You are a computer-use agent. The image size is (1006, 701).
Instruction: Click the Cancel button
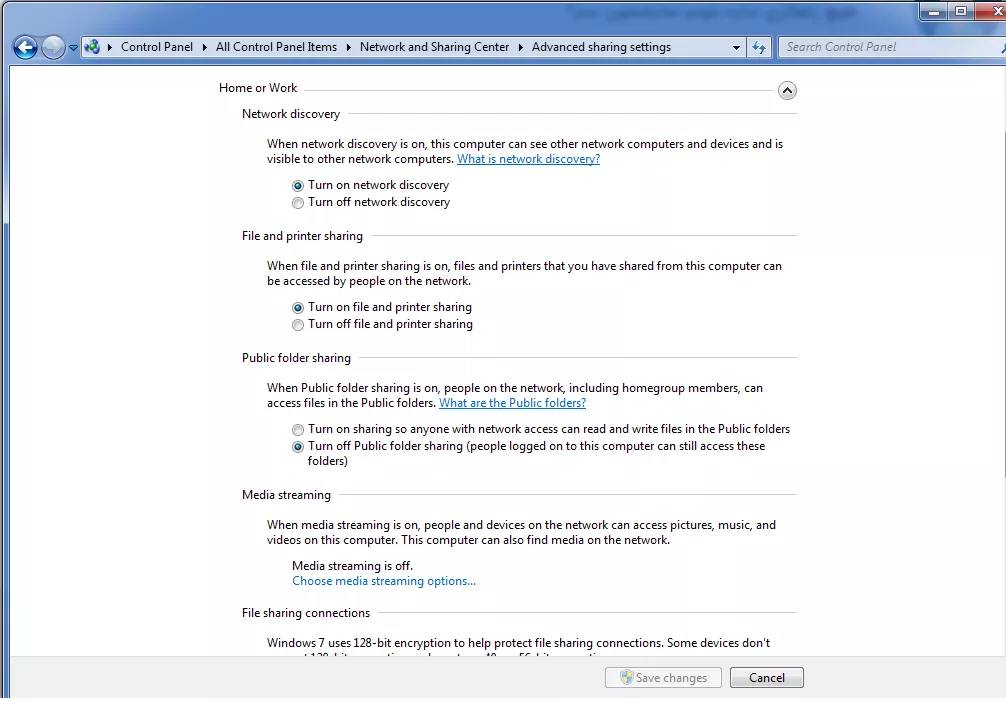coord(766,678)
